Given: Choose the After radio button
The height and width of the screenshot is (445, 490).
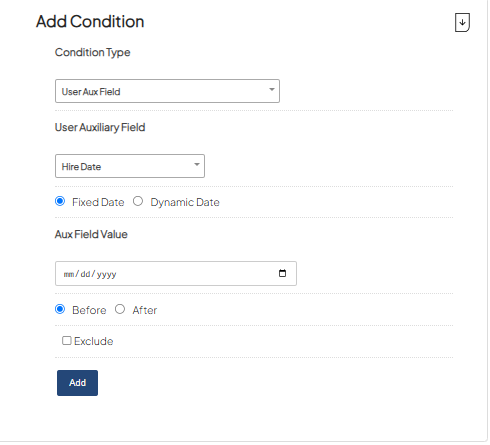Looking at the screenshot, I should pos(120,309).
